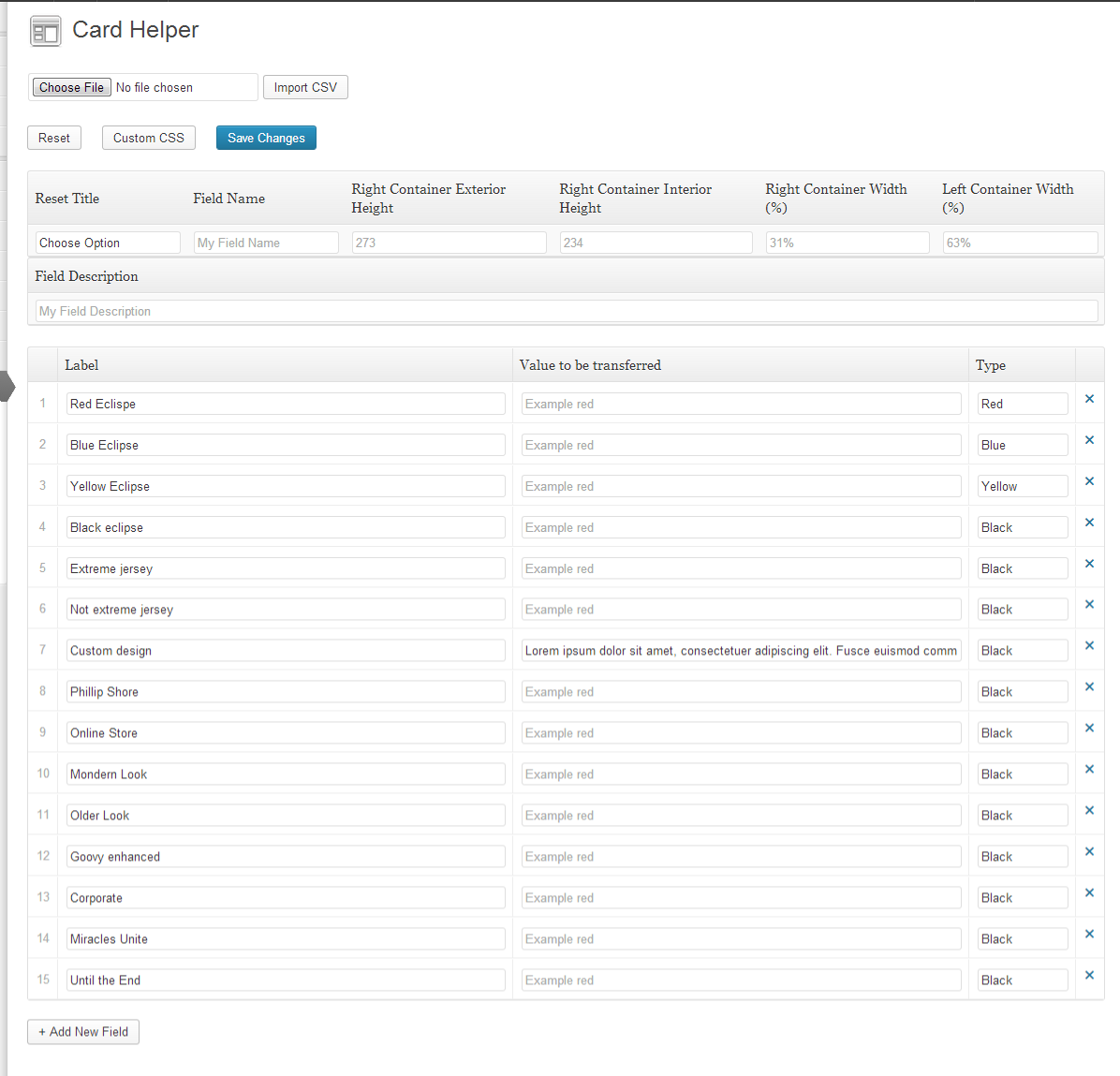Open the Type dropdown for Extreme jersey row

coord(1023,568)
